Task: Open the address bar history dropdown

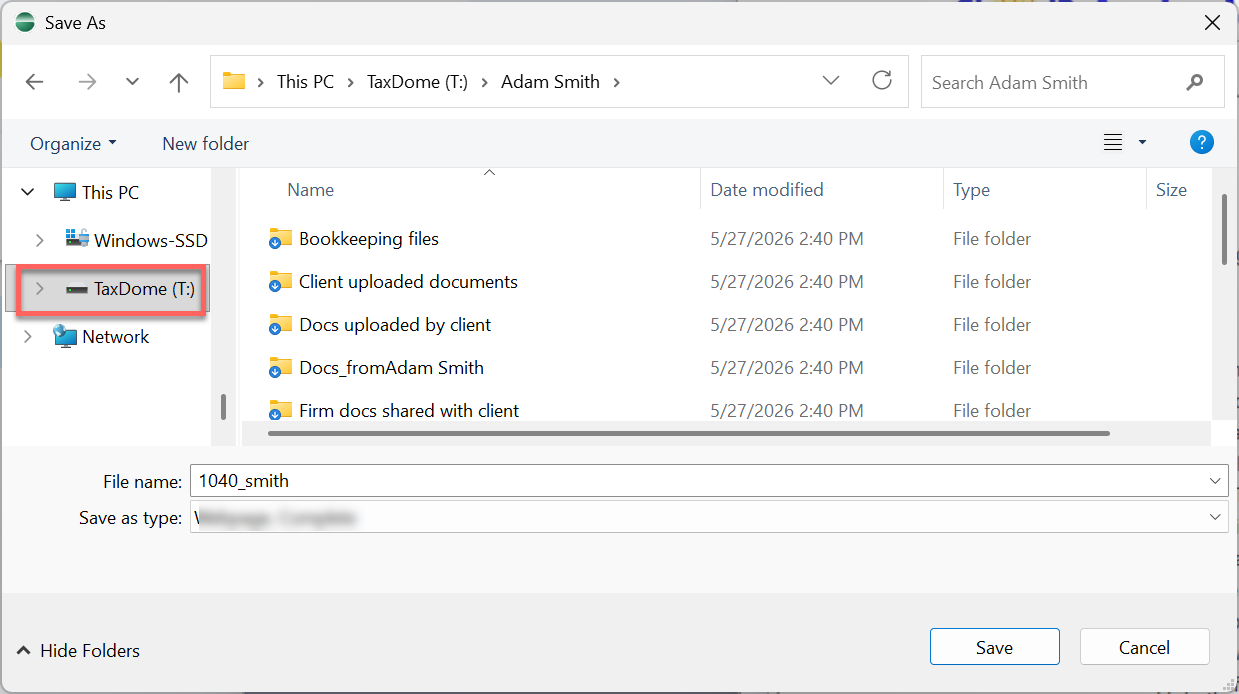Action: 830,81
